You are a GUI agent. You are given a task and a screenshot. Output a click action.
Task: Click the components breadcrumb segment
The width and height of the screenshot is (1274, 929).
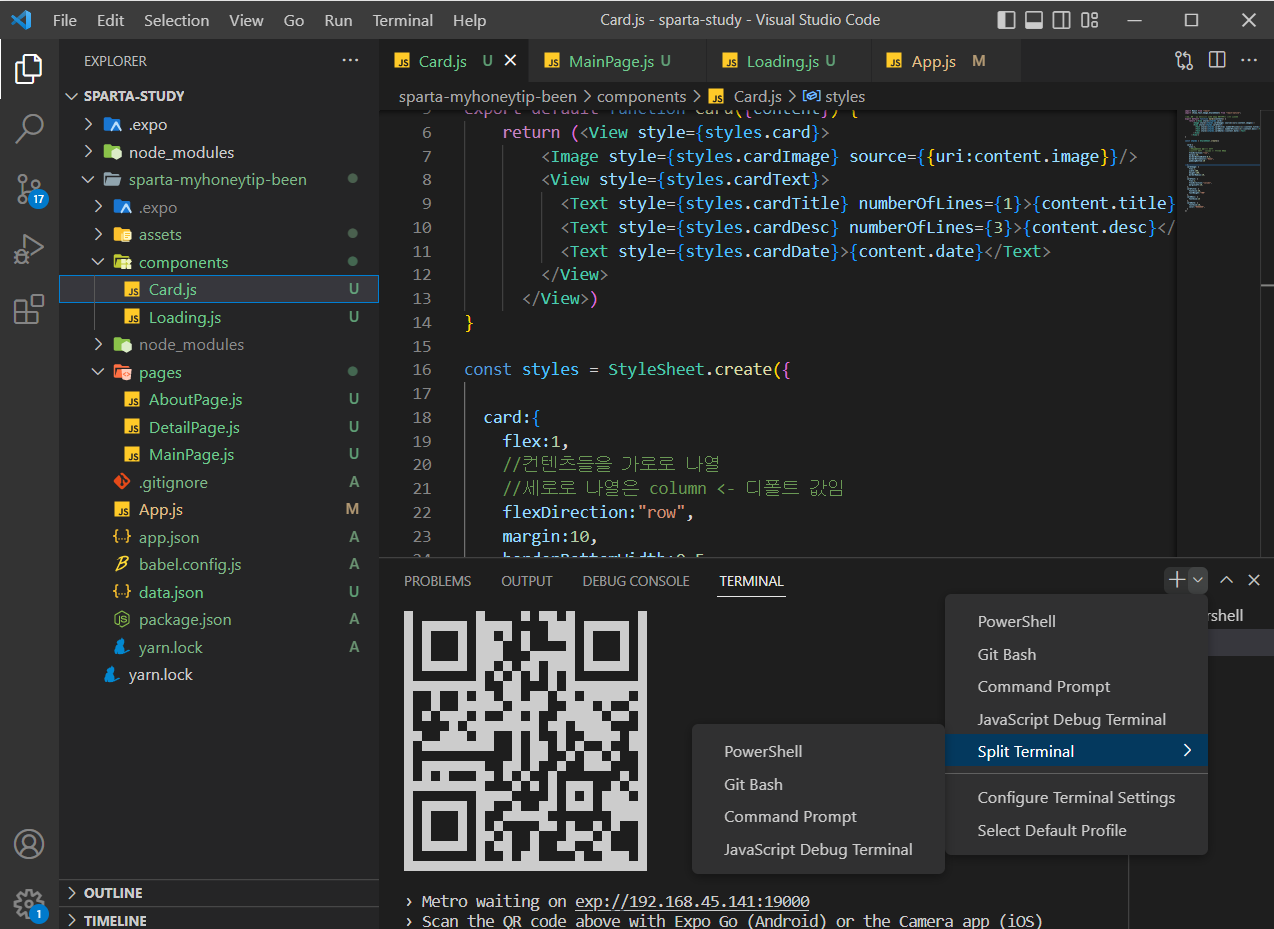tap(641, 96)
